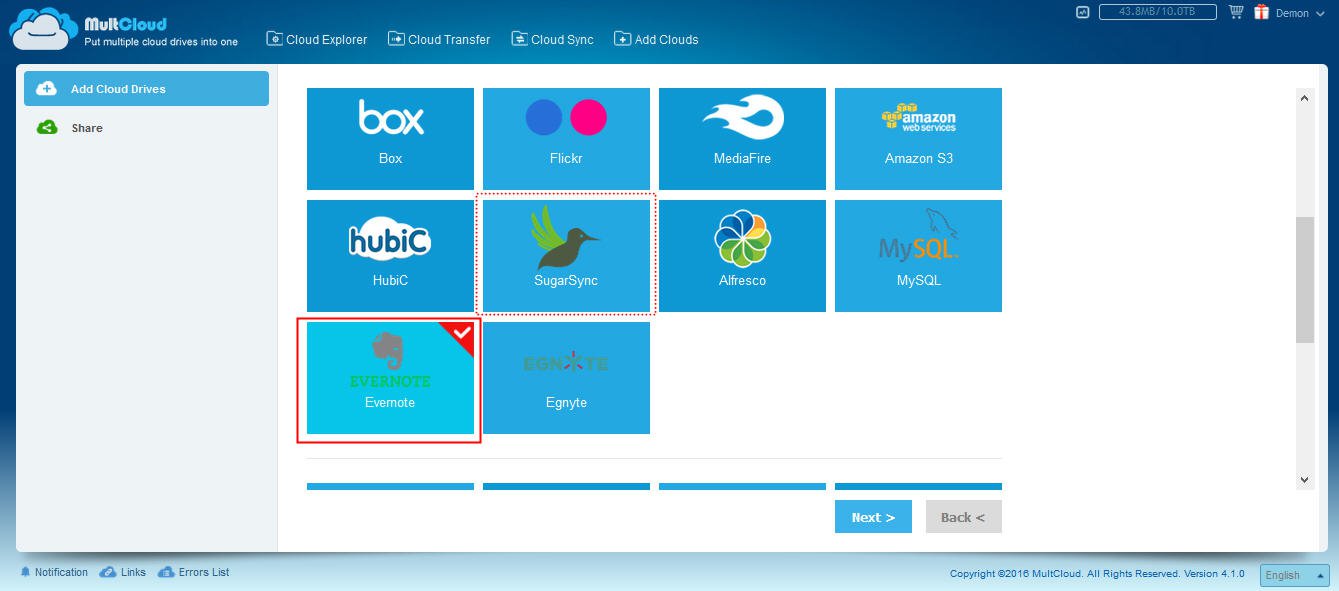
Task: Click the Next button
Action: (x=873, y=517)
